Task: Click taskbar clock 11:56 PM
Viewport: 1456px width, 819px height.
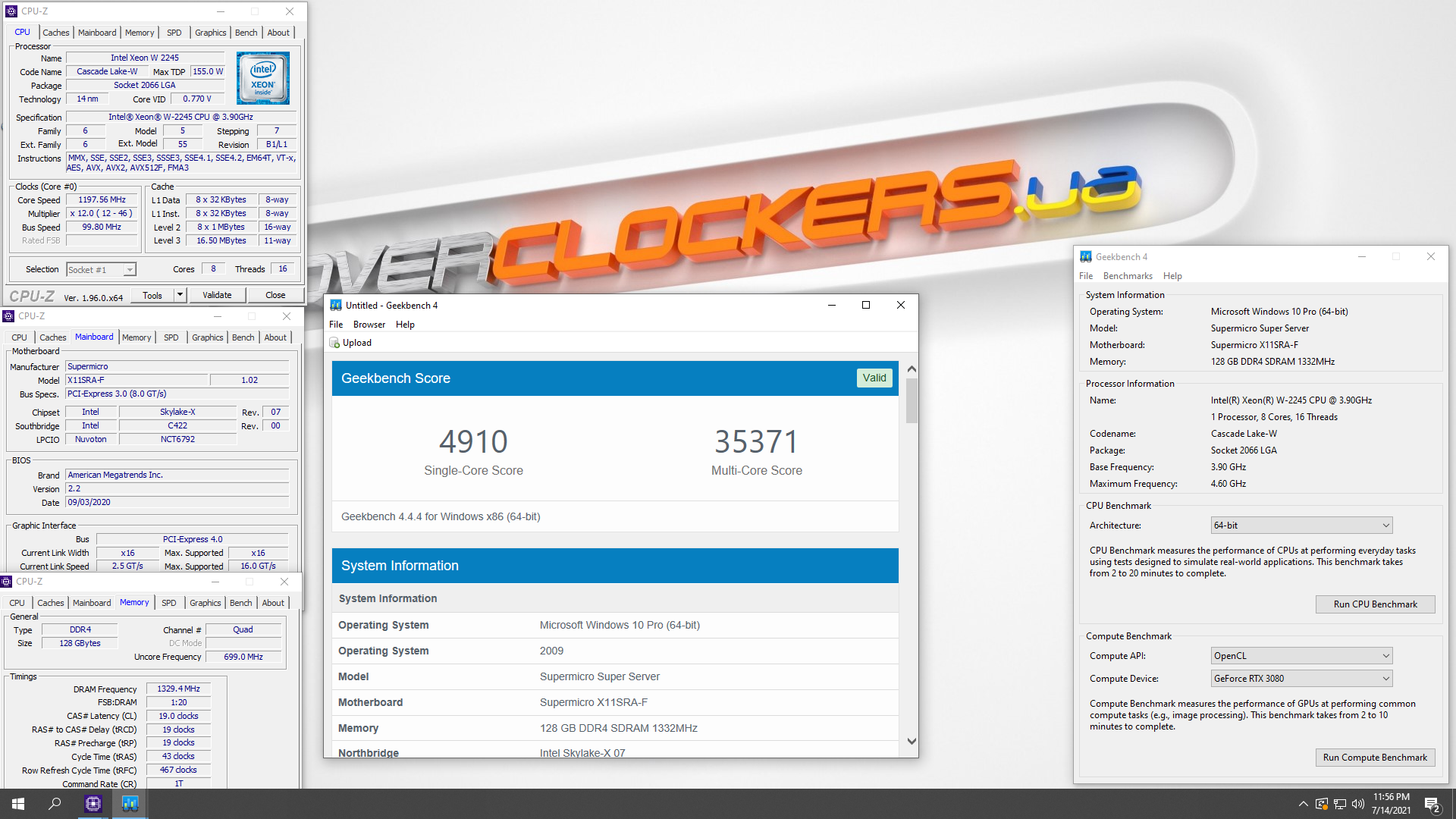Action: 1391,797
